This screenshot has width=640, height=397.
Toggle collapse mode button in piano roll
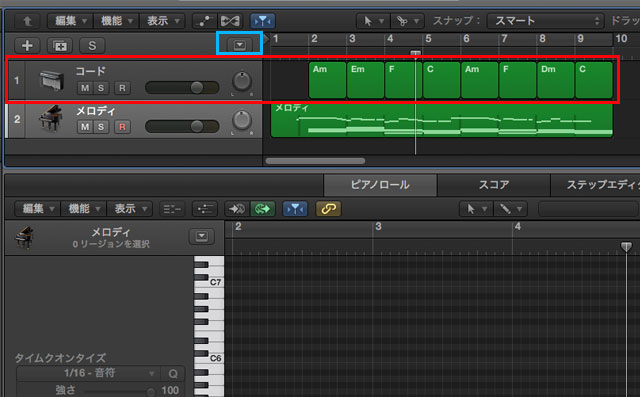(172, 209)
